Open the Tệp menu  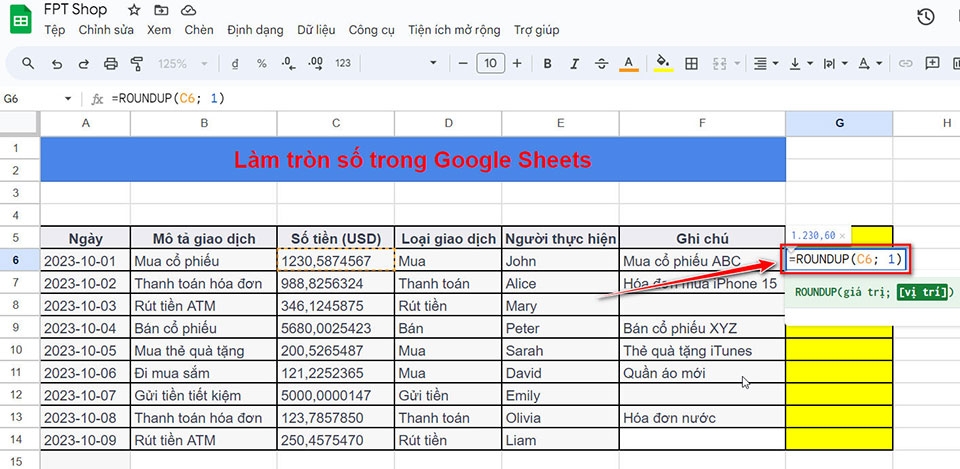(54, 30)
